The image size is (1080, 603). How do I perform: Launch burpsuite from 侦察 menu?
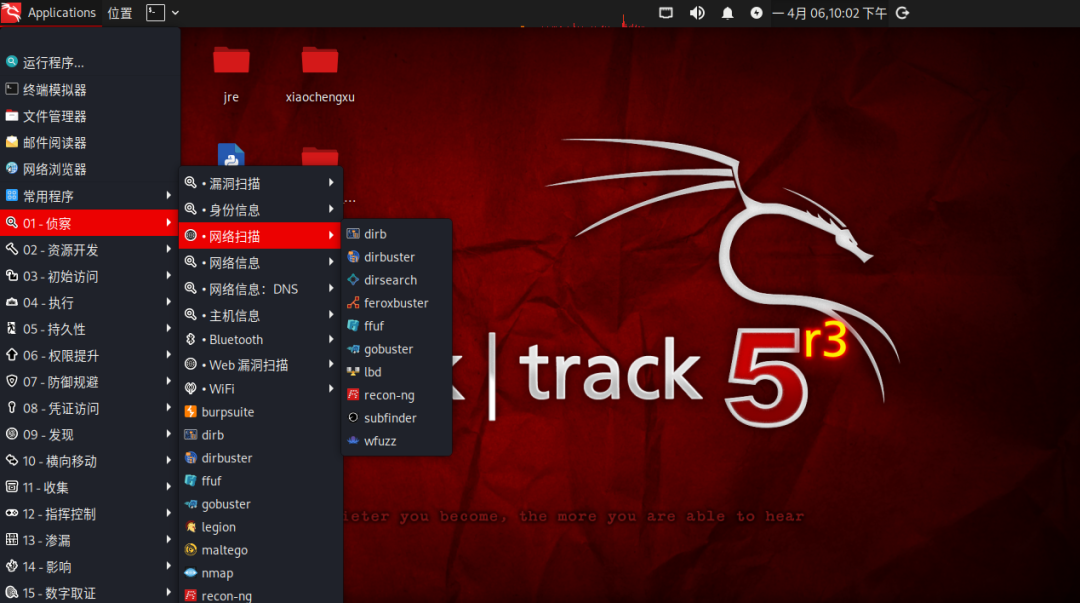[260, 412]
